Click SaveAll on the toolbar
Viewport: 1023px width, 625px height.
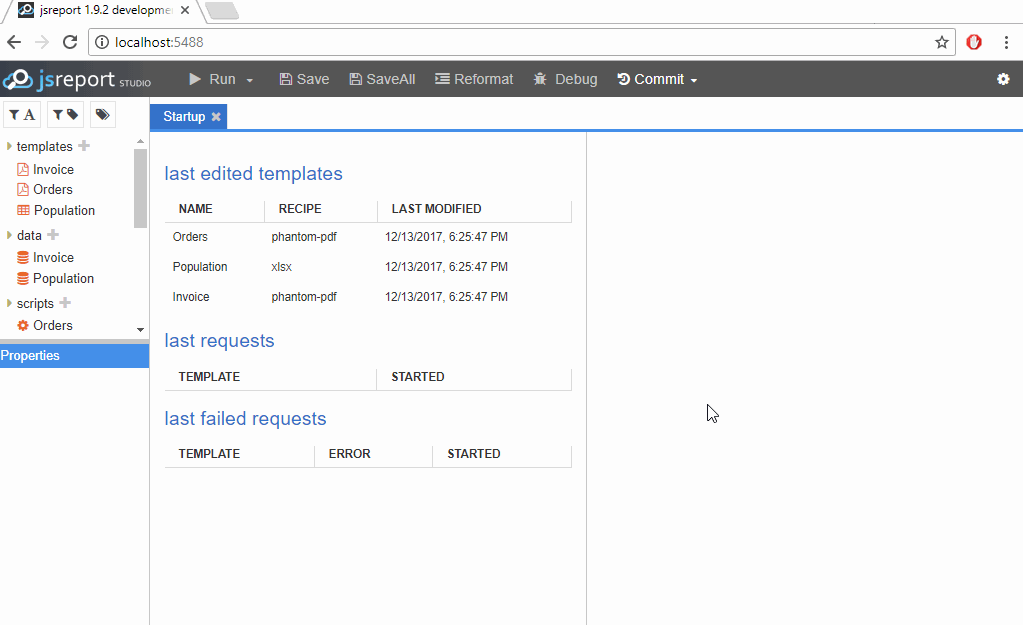pyautogui.click(x=381, y=78)
